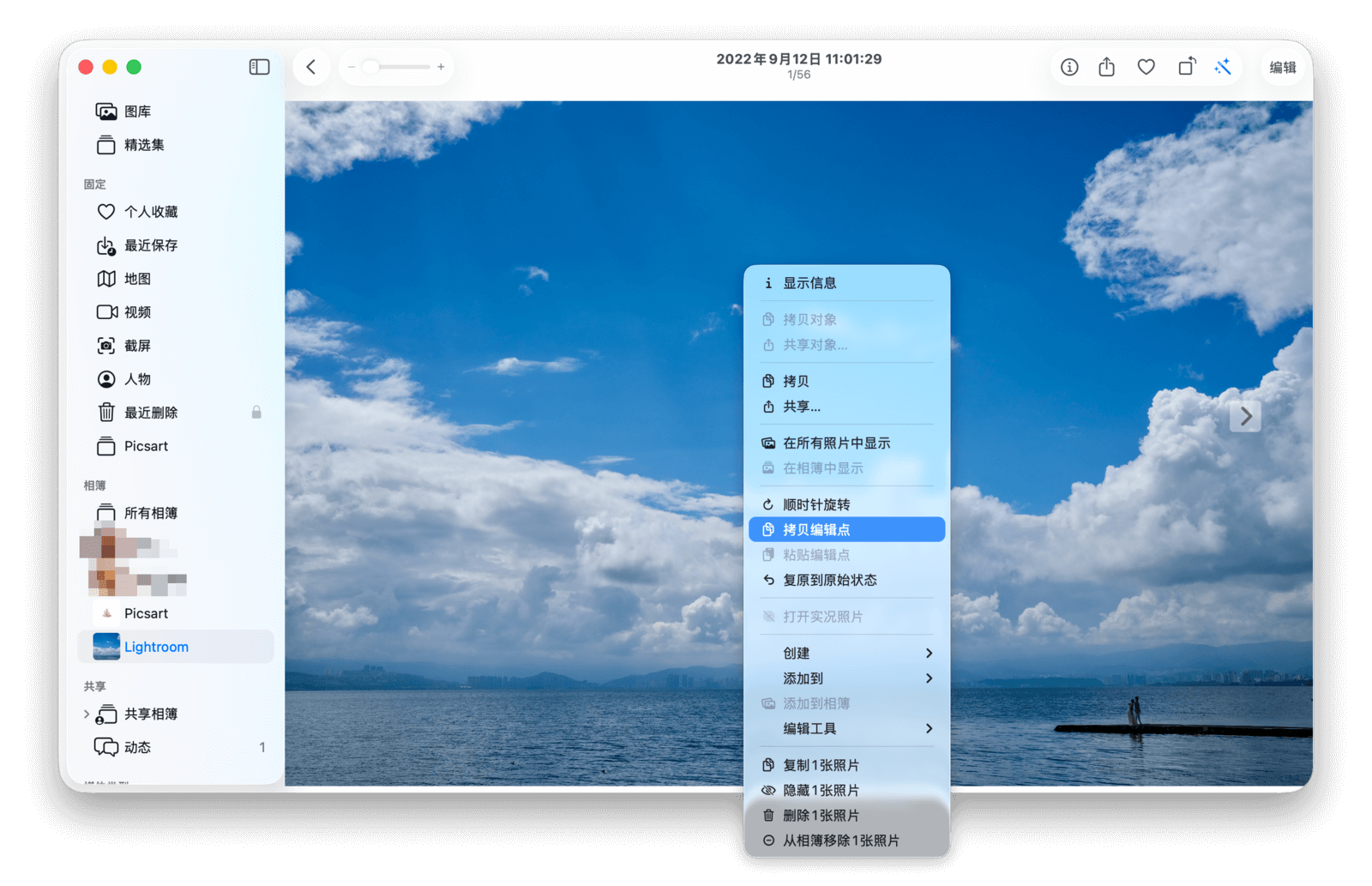This screenshot has height=886, width=1372.
Task: Click the 编辑 edit button
Action: click(x=1282, y=67)
